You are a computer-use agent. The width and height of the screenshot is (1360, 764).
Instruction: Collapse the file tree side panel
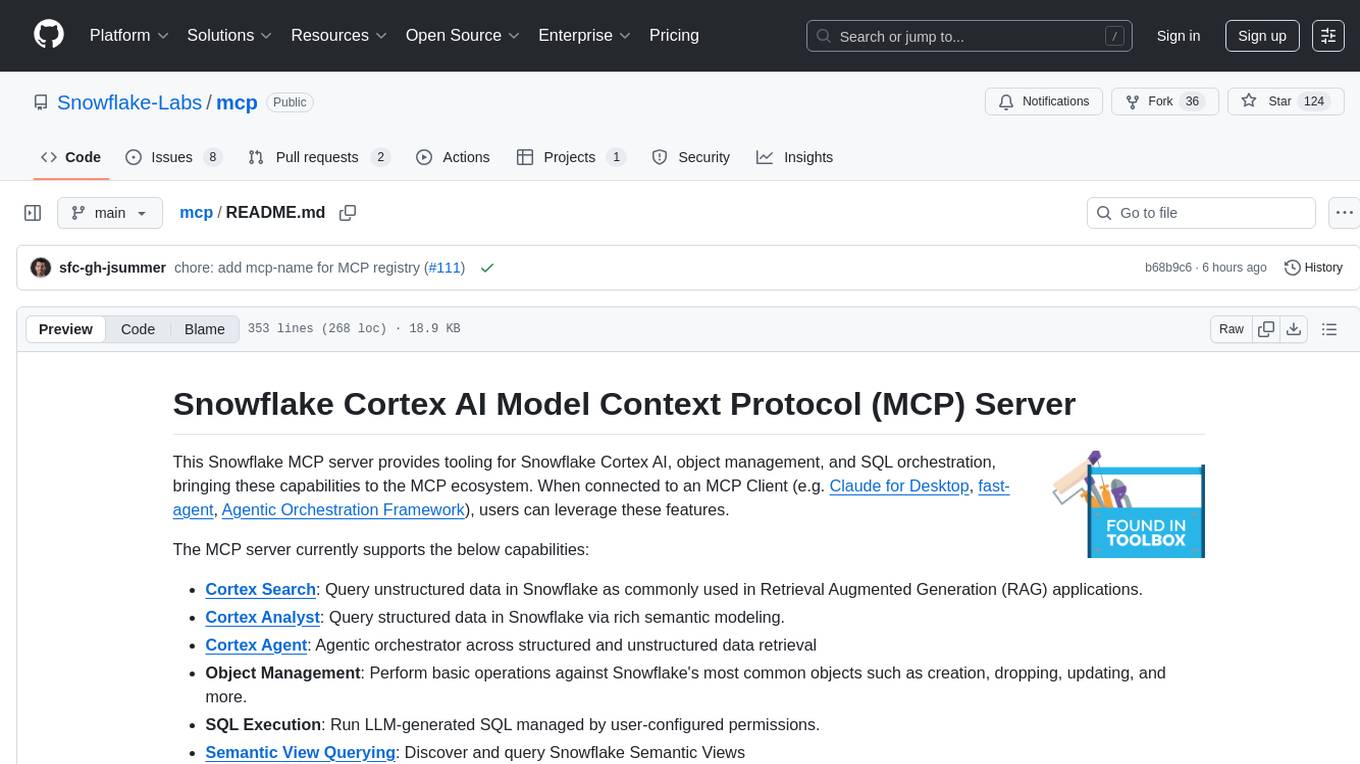pos(33,213)
